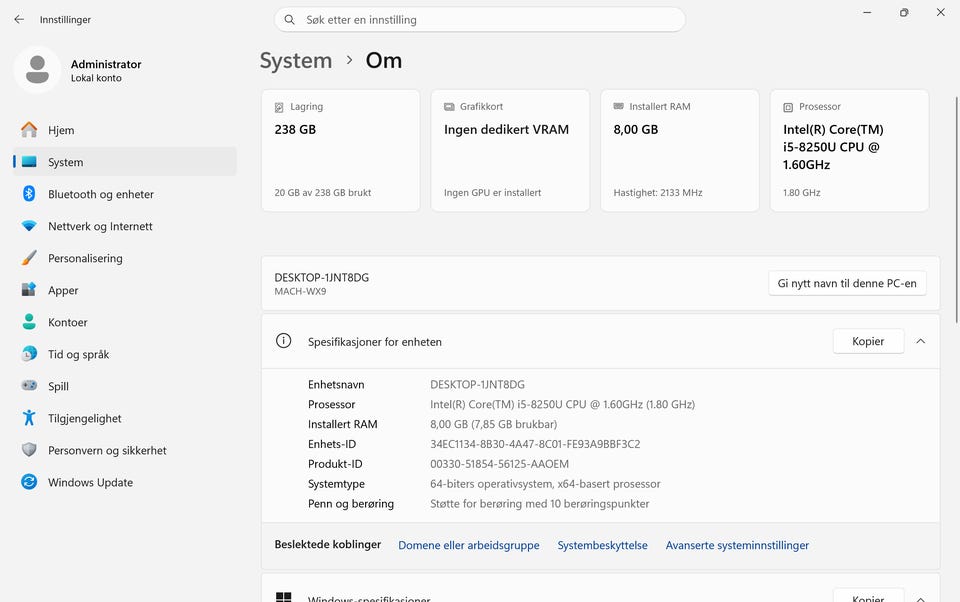The image size is (960, 602).
Task: Click the Windows Update sync icon
Action: pos(29,482)
